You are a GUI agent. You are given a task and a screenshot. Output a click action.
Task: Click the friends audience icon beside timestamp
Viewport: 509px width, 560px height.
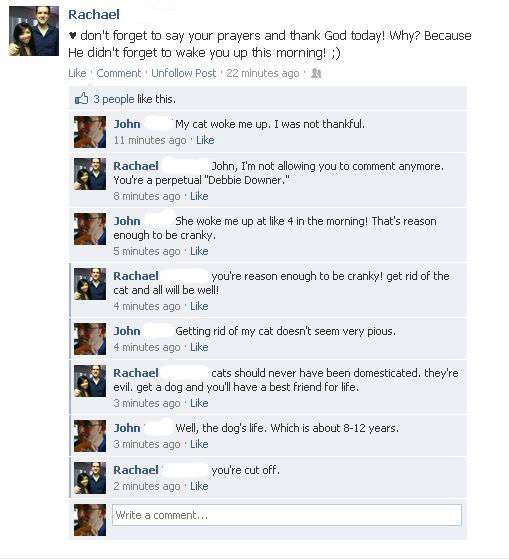tap(316, 73)
